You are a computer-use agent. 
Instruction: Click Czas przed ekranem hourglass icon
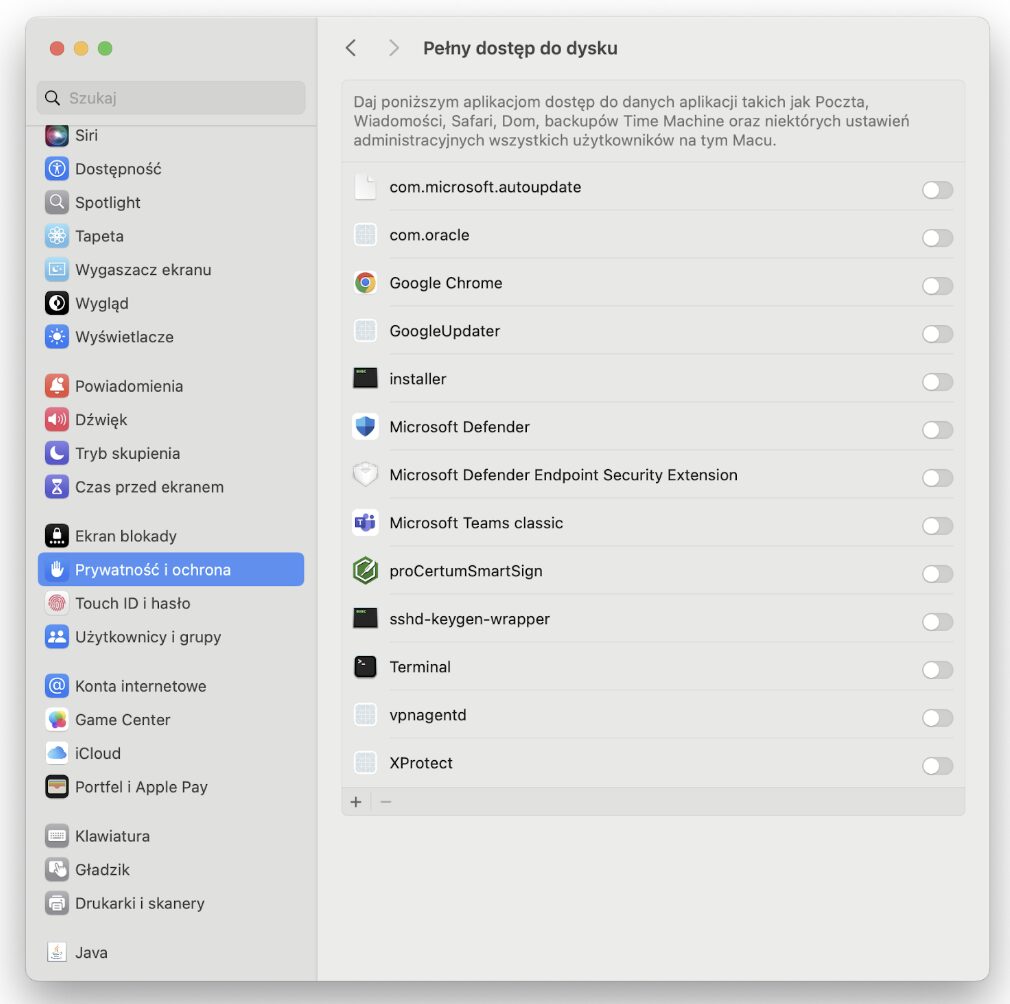(x=57, y=486)
